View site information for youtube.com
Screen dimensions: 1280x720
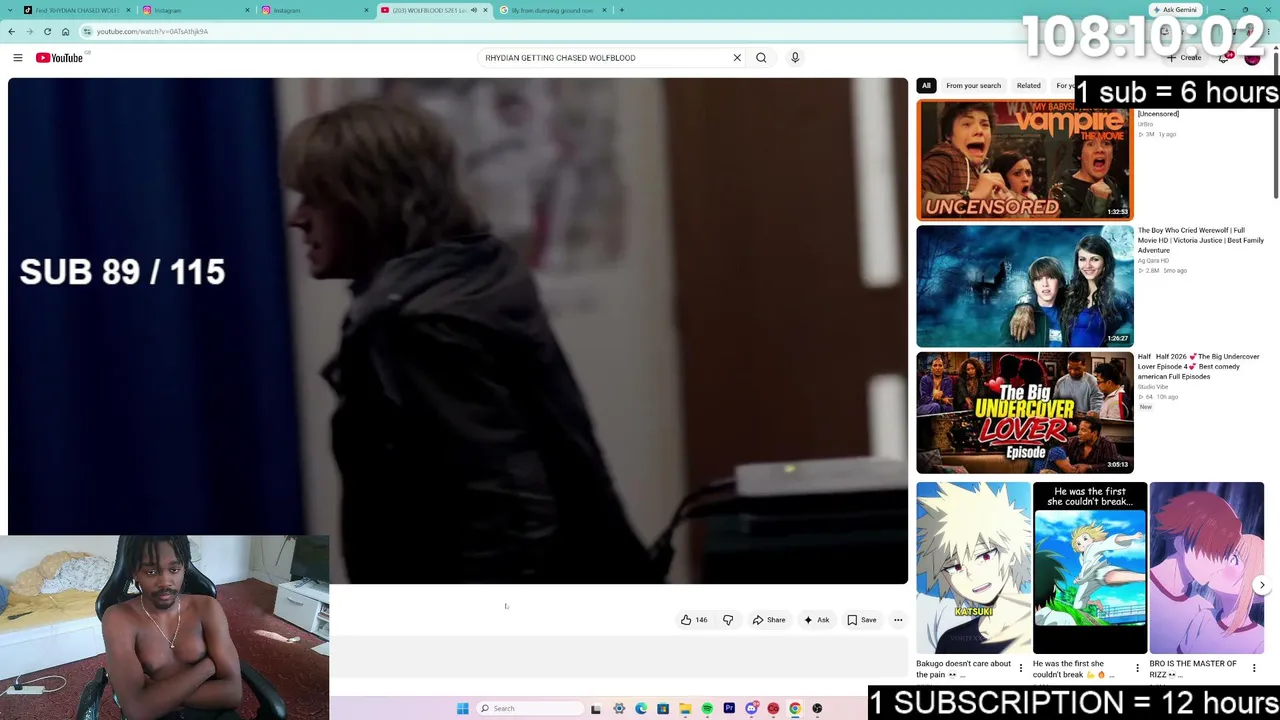coord(87,31)
